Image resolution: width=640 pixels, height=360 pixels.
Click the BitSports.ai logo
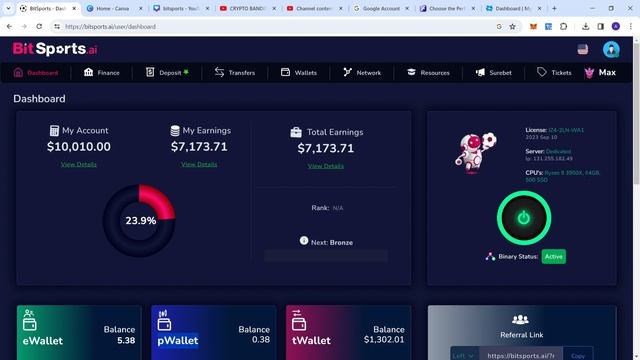[55, 49]
